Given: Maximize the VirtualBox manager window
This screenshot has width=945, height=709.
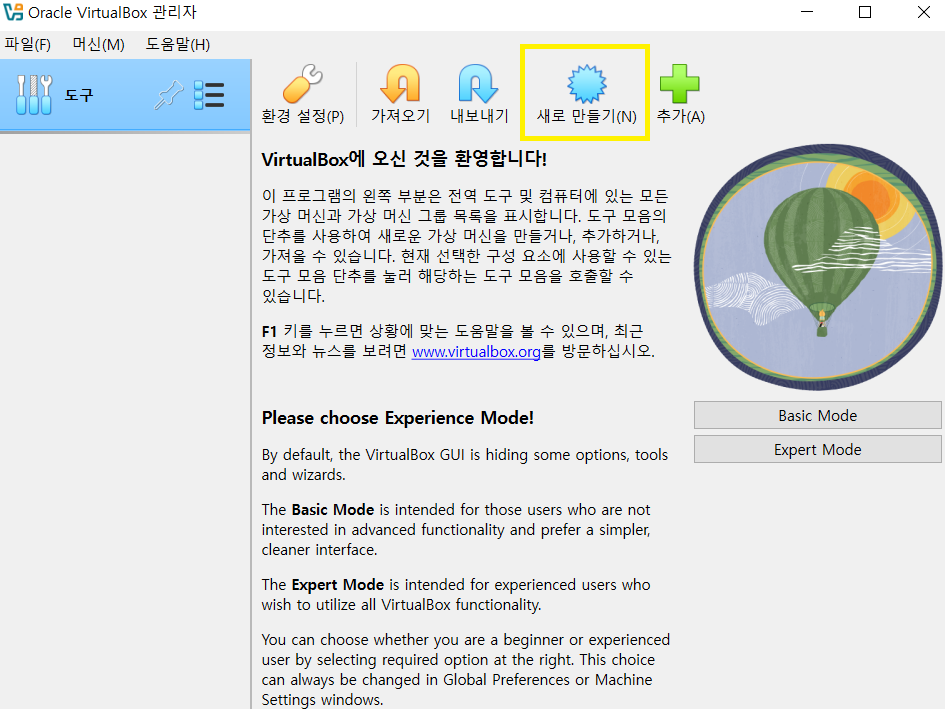Looking at the screenshot, I should point(865,12).
